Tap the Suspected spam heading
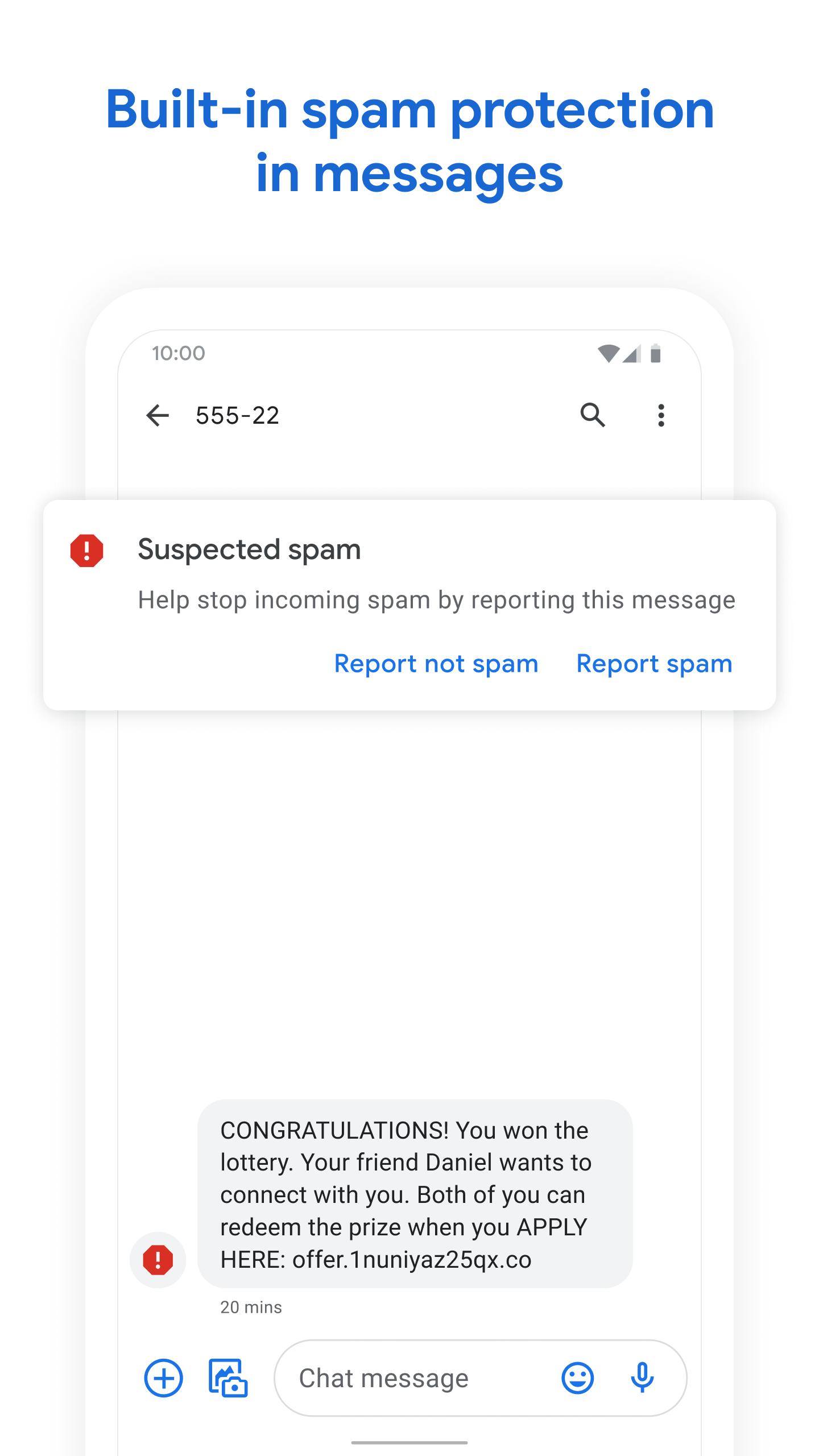This screenshot has width=819, height=1456. click(249, 550)
